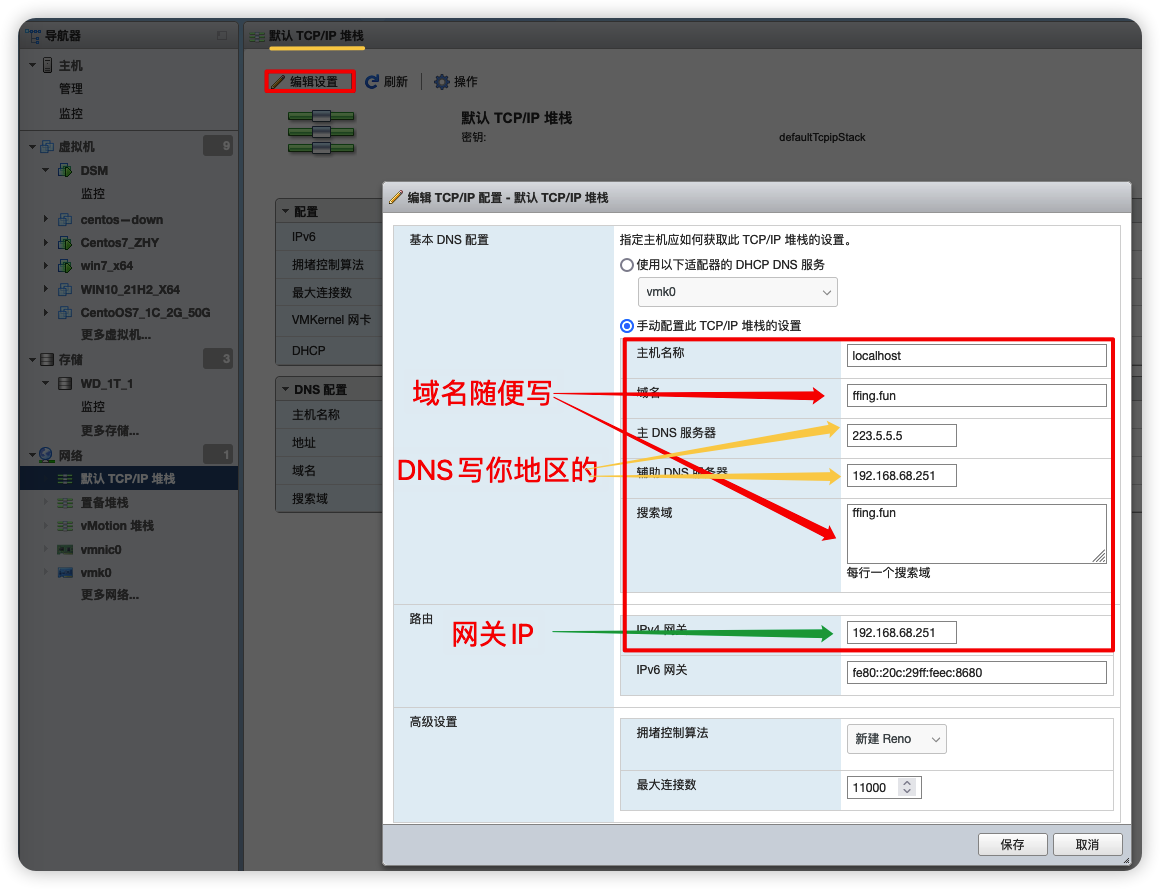Expand the centos-down VM tree node
This screenshot has height=889, width=1160.
[46, 220]
